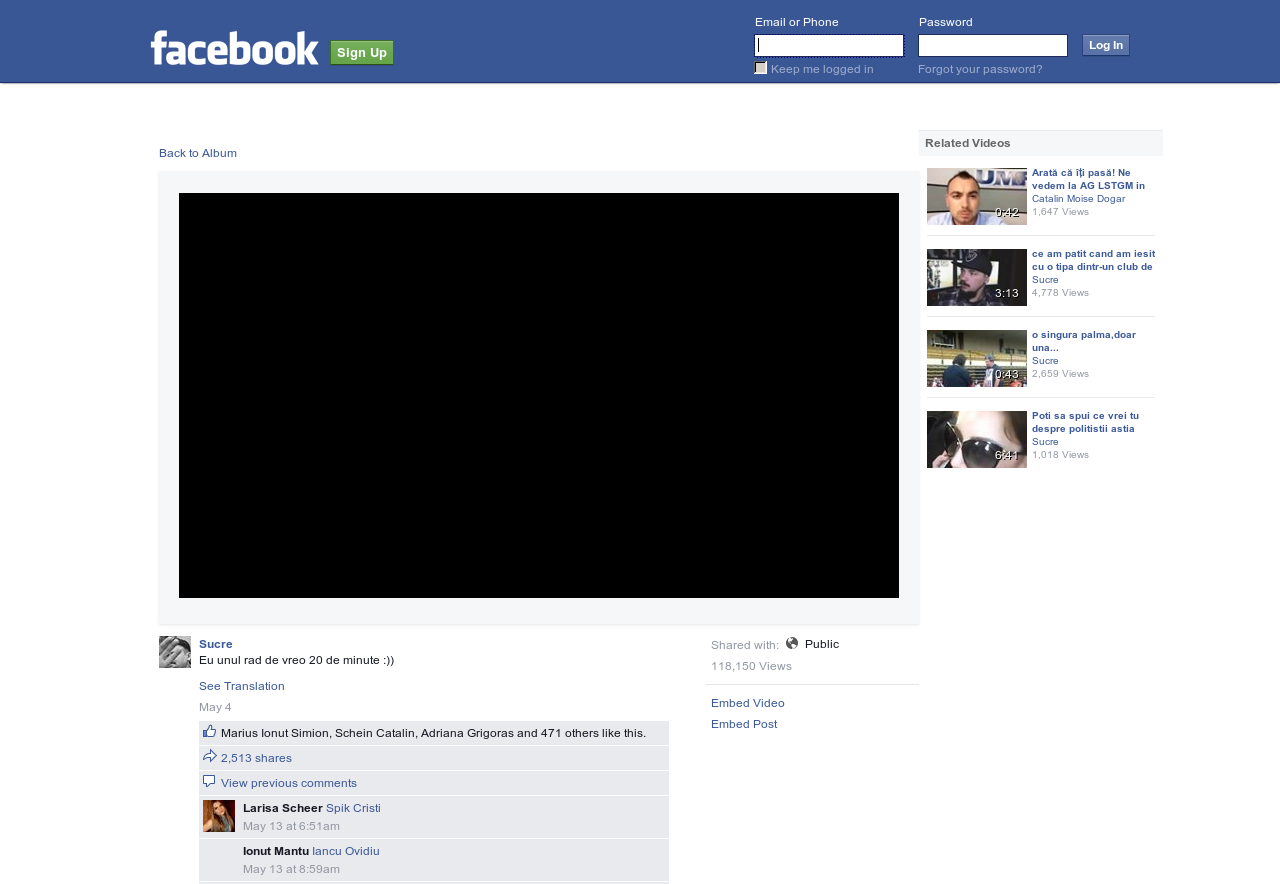This screenshot has width=1280, height=884.
Task: Click 'Related Videos' heading text
Action: click(968, 143)
